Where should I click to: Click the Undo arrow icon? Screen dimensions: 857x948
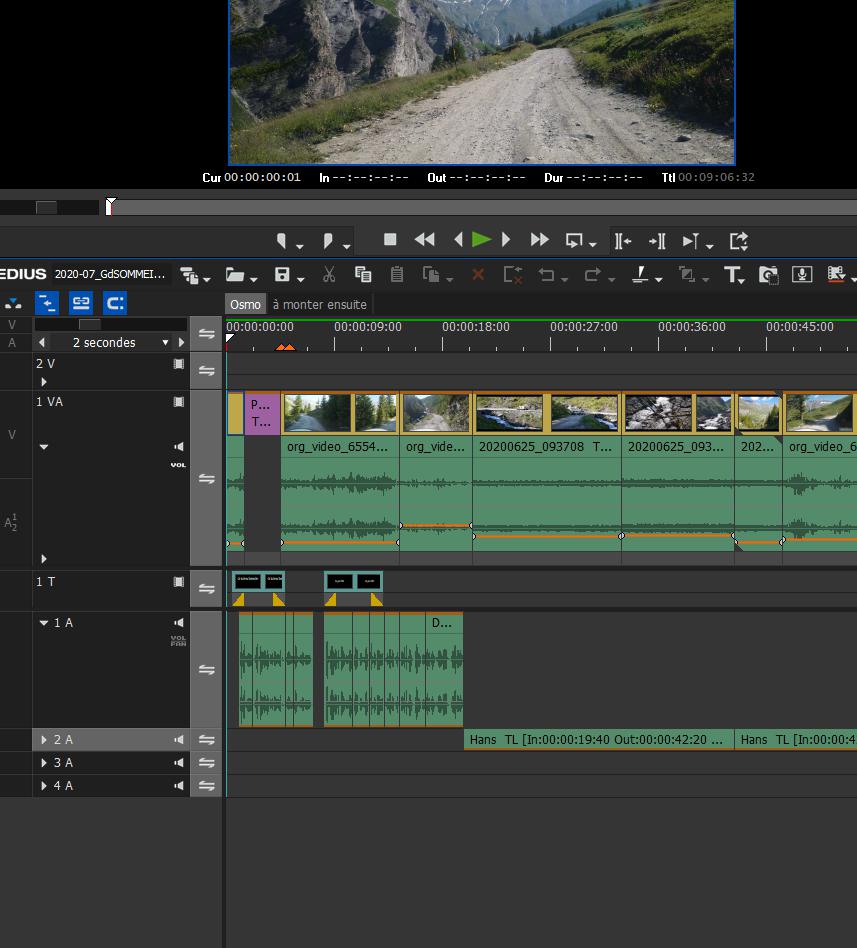click(x=546, y=275)
